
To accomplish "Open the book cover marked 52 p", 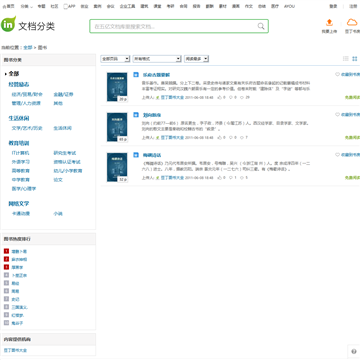I will 117,167.
